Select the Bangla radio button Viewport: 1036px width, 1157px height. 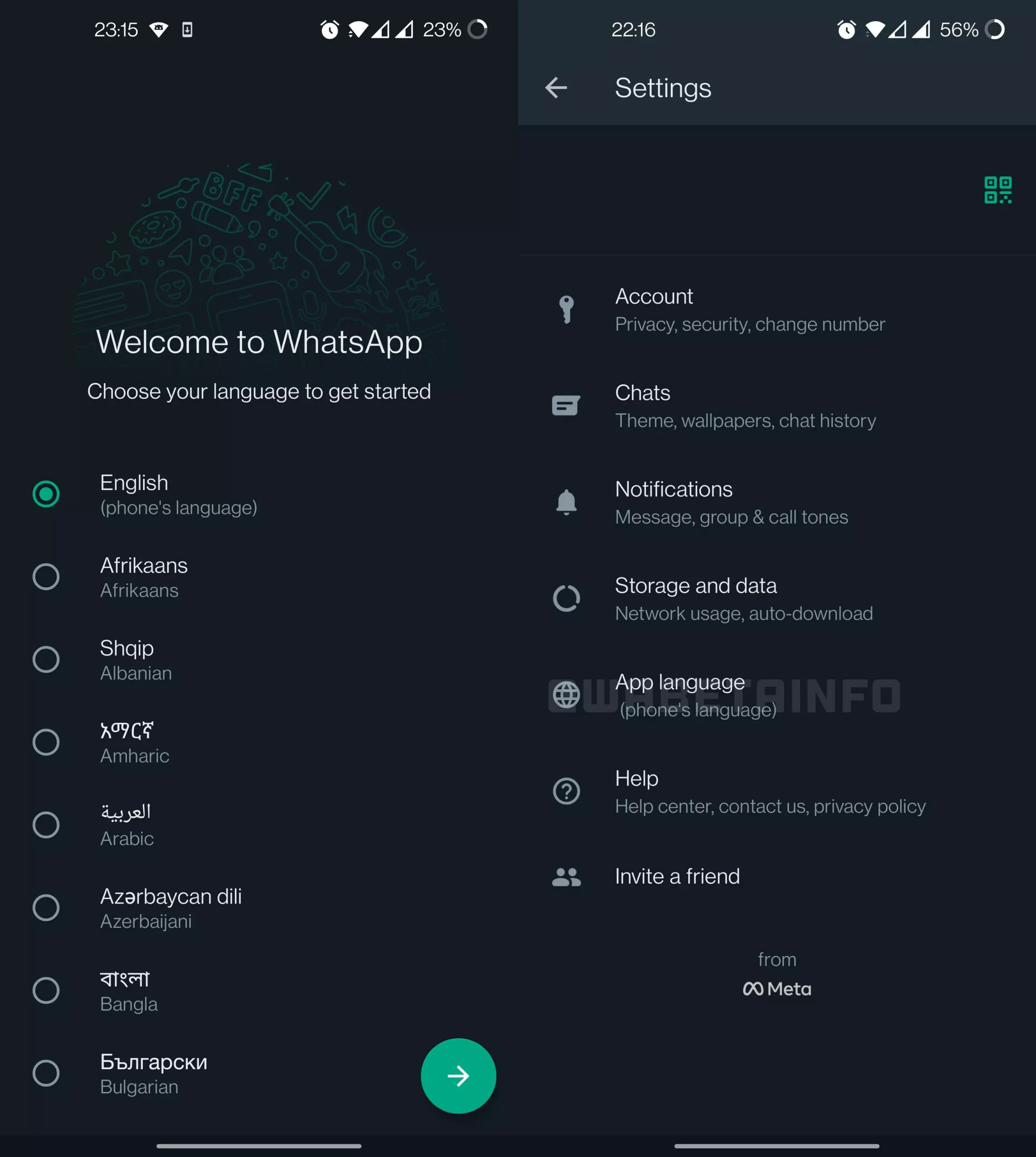[x=46, y=990]
